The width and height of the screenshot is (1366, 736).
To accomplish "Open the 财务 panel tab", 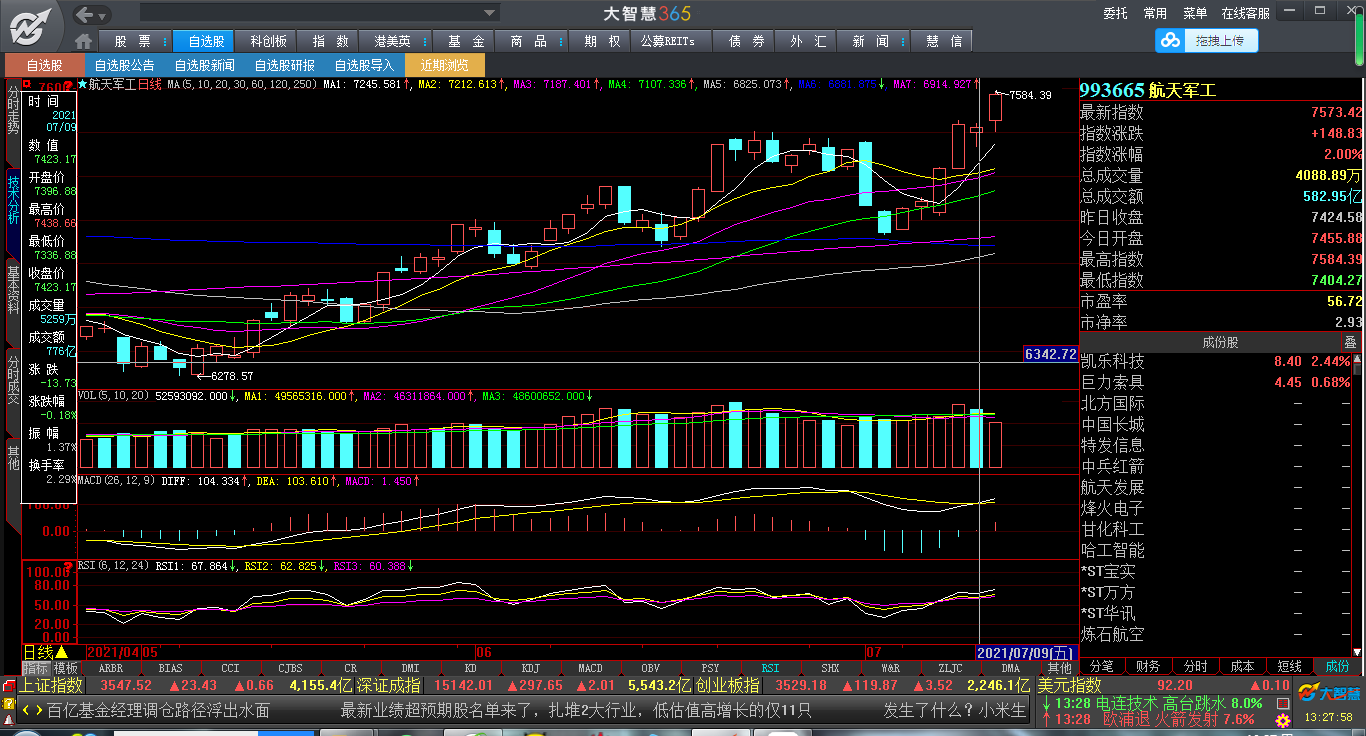I will click(1148, 666).
